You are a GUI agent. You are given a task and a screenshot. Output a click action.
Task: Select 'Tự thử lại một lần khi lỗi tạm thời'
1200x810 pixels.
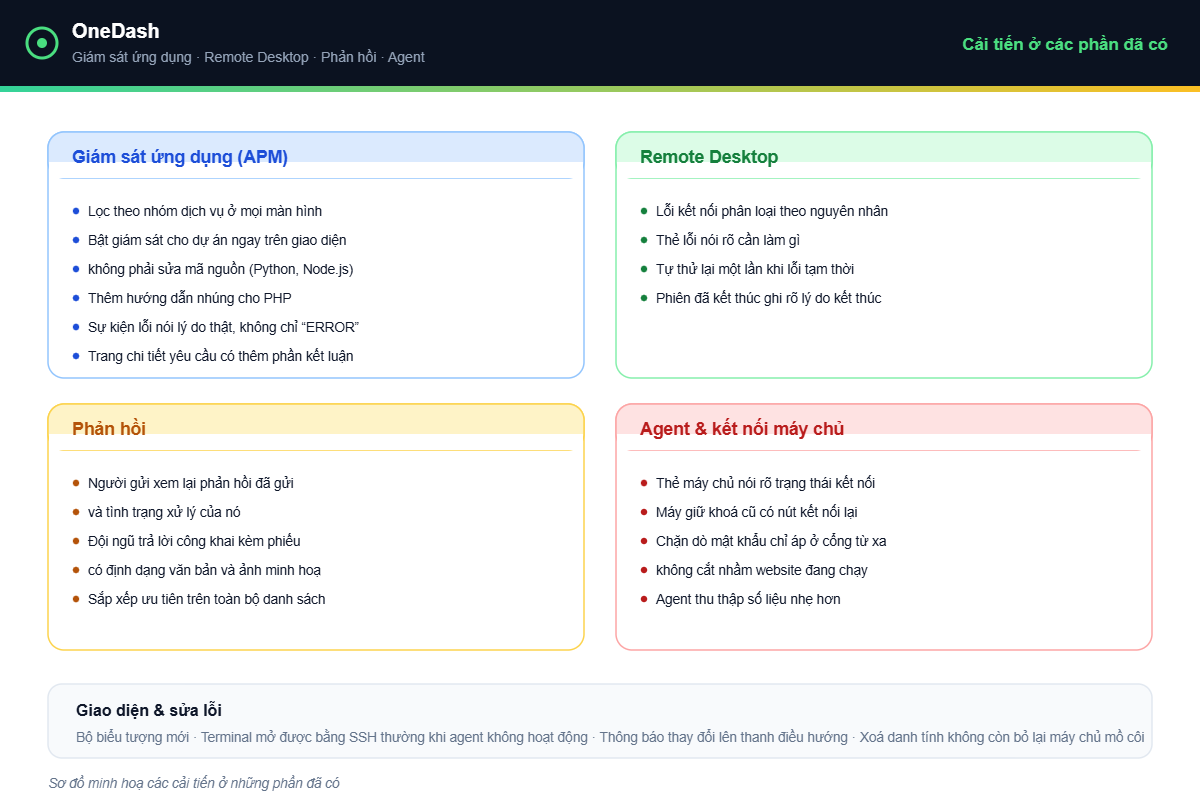(x=755, y=269)
